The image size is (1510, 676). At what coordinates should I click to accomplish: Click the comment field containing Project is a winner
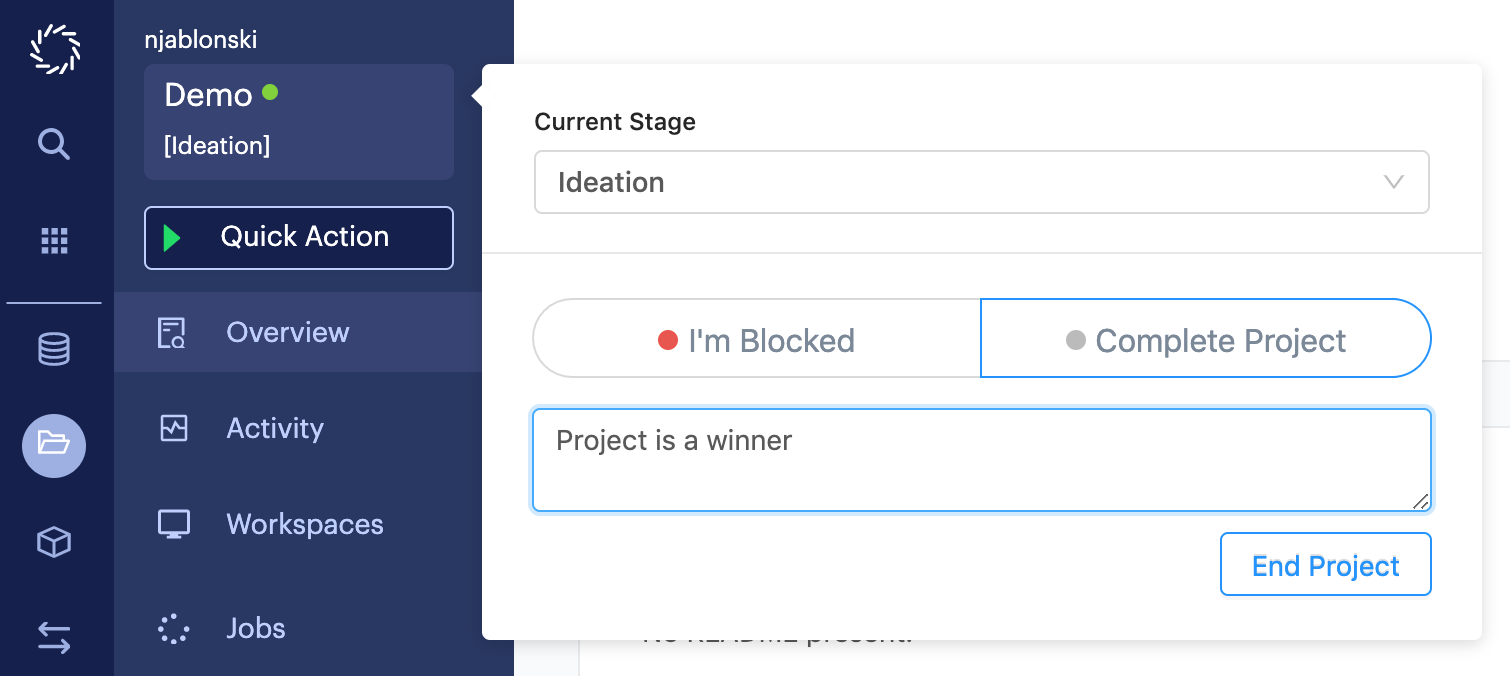[x=981, y=460]
